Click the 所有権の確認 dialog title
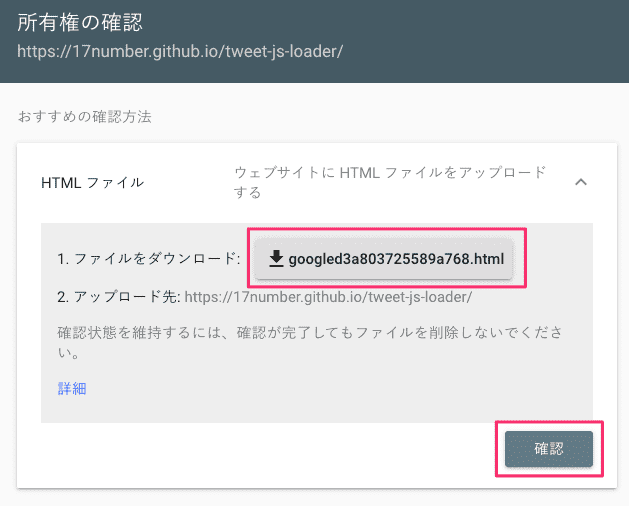This screenshot has height=506, width=629. [80, 23]
